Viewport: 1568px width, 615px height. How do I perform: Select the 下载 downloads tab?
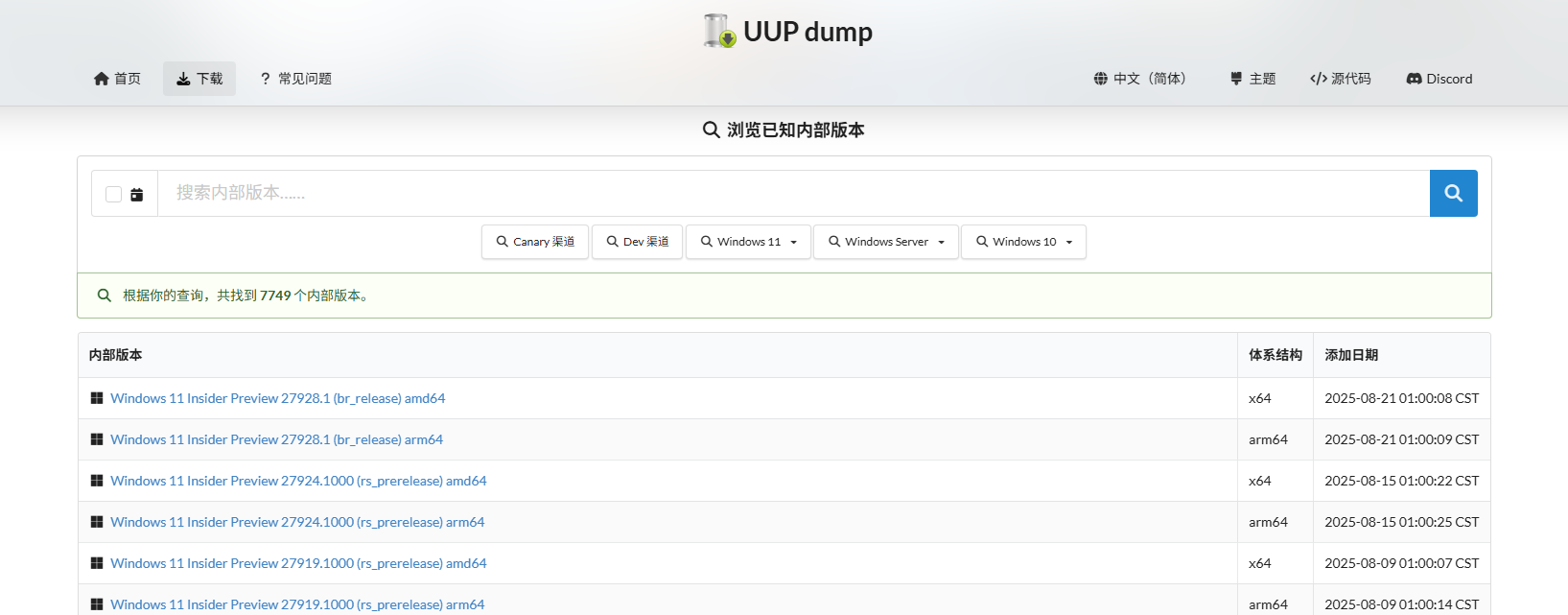point(199,79)
